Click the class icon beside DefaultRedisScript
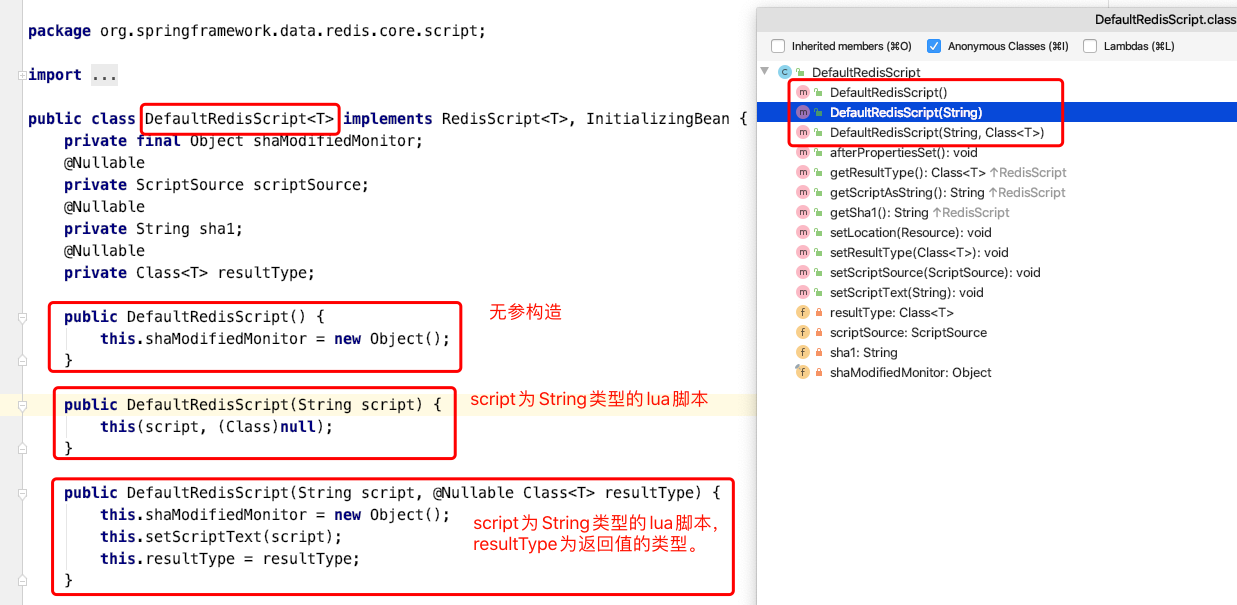 [785, 71]
